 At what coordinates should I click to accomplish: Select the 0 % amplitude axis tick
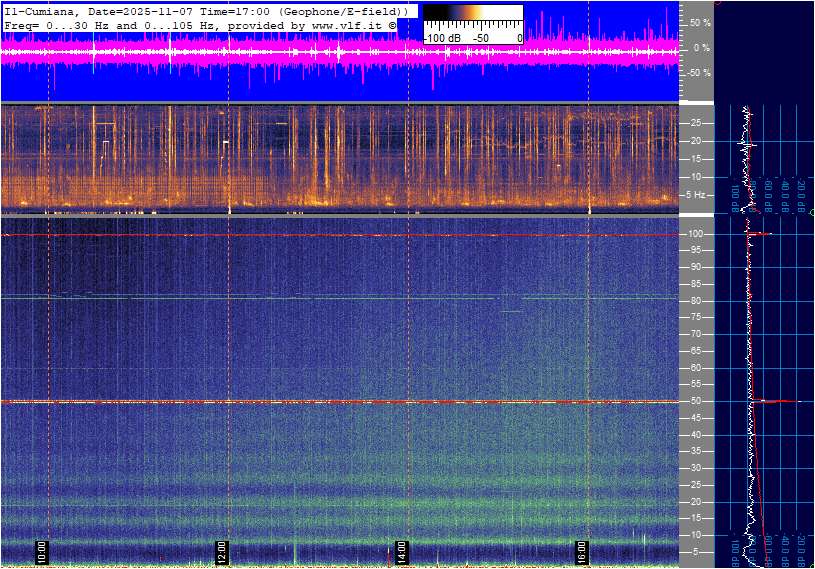click(701, 48)
